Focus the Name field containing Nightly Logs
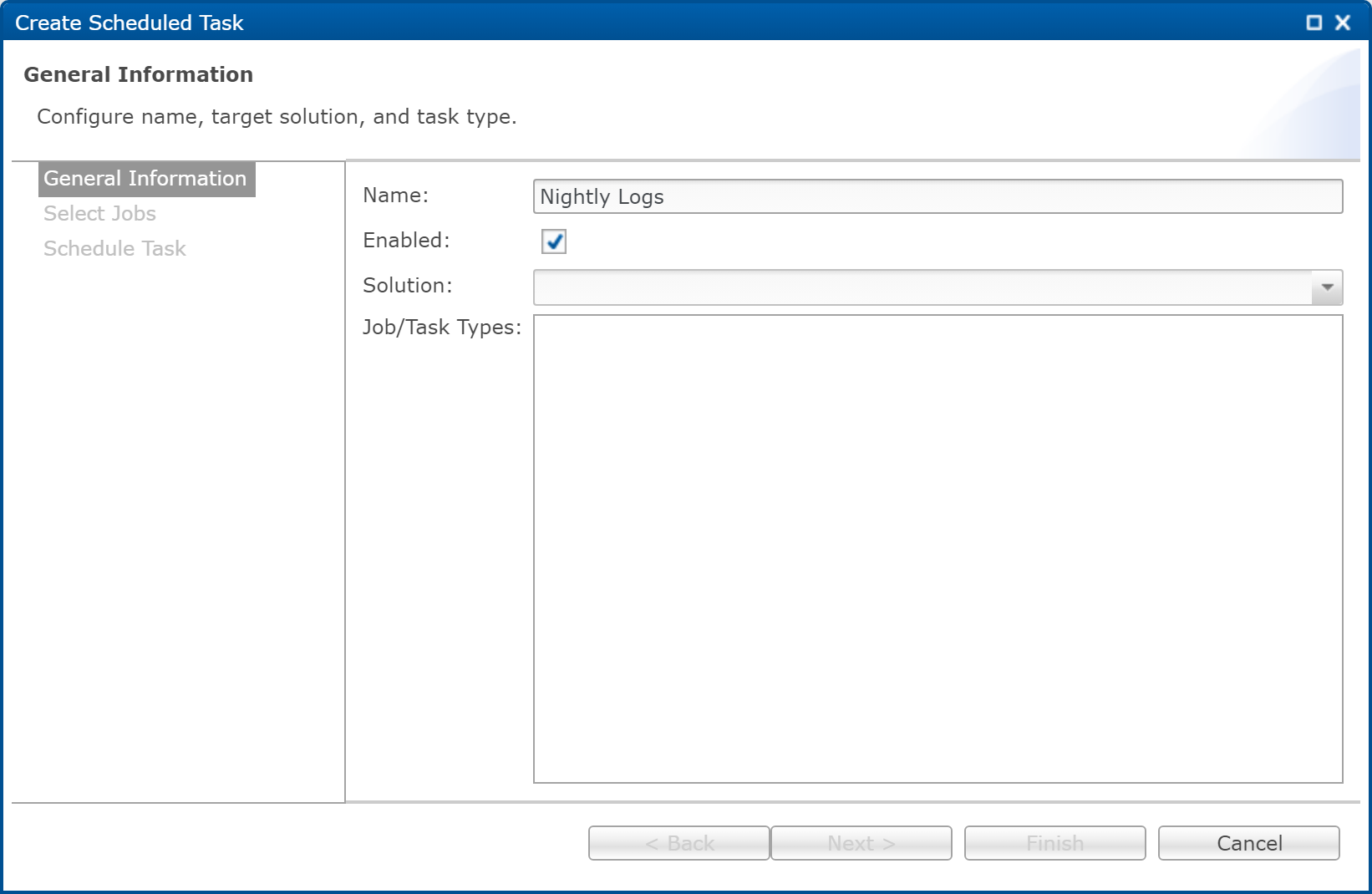This screenshot has height=894, width=1372. [938, 197]
